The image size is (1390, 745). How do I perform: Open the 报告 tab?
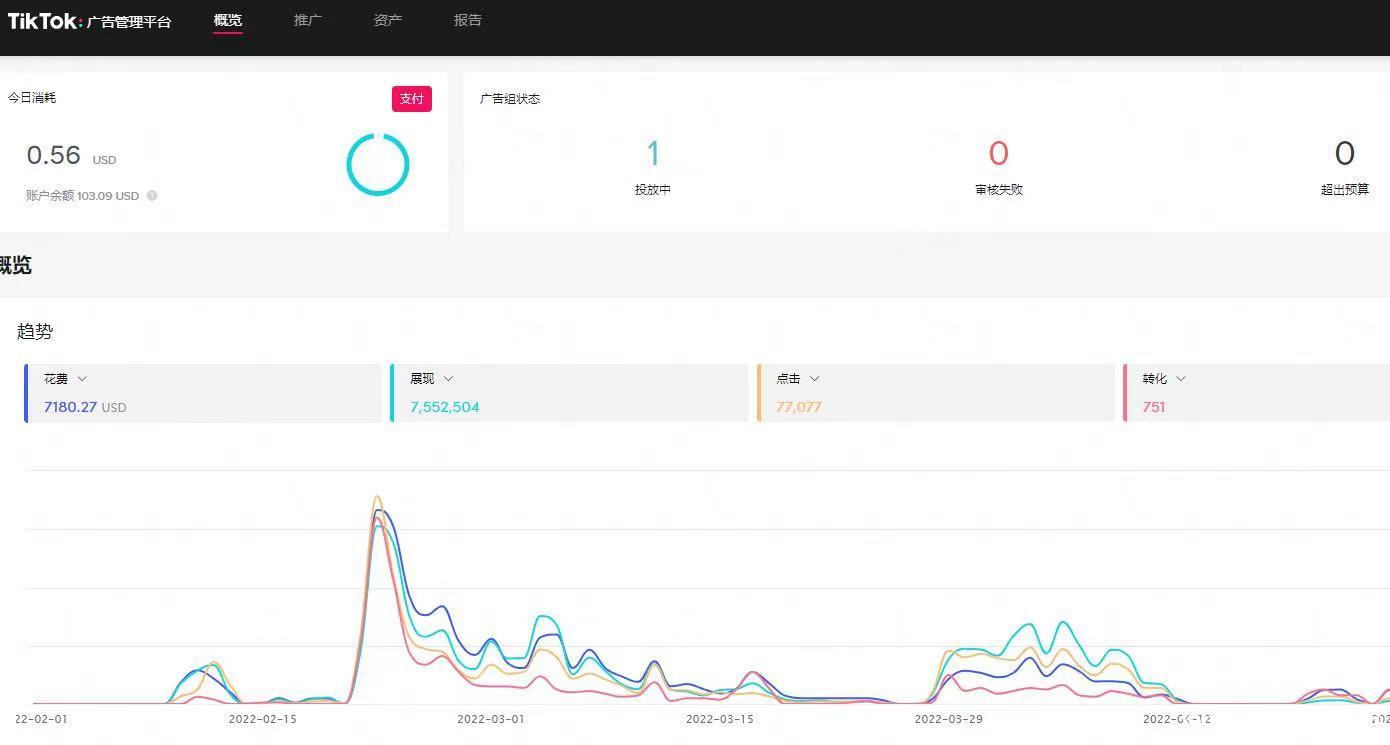tap(468, 20)
